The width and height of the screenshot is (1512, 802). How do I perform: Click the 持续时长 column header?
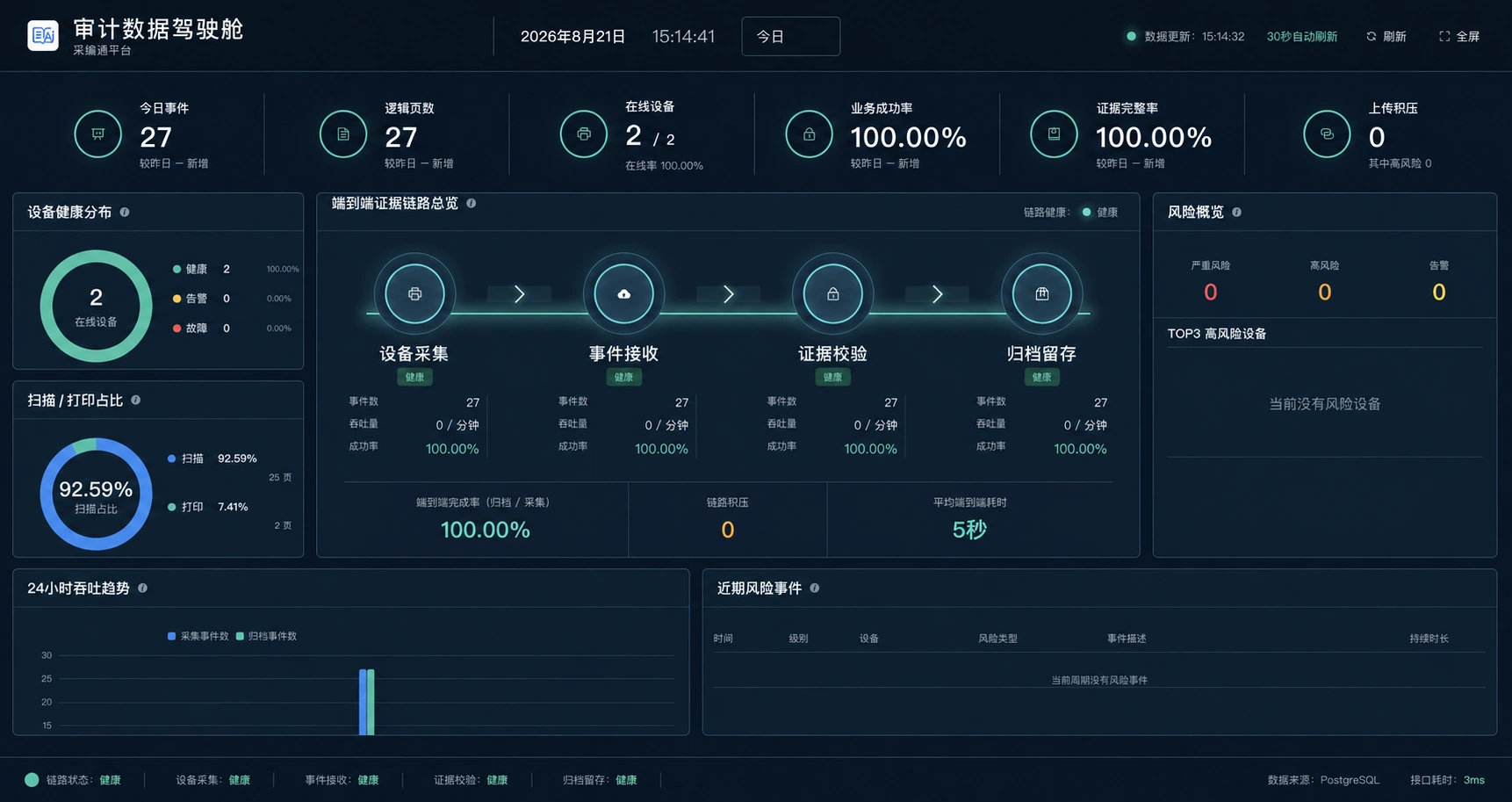coord(1429,639)
